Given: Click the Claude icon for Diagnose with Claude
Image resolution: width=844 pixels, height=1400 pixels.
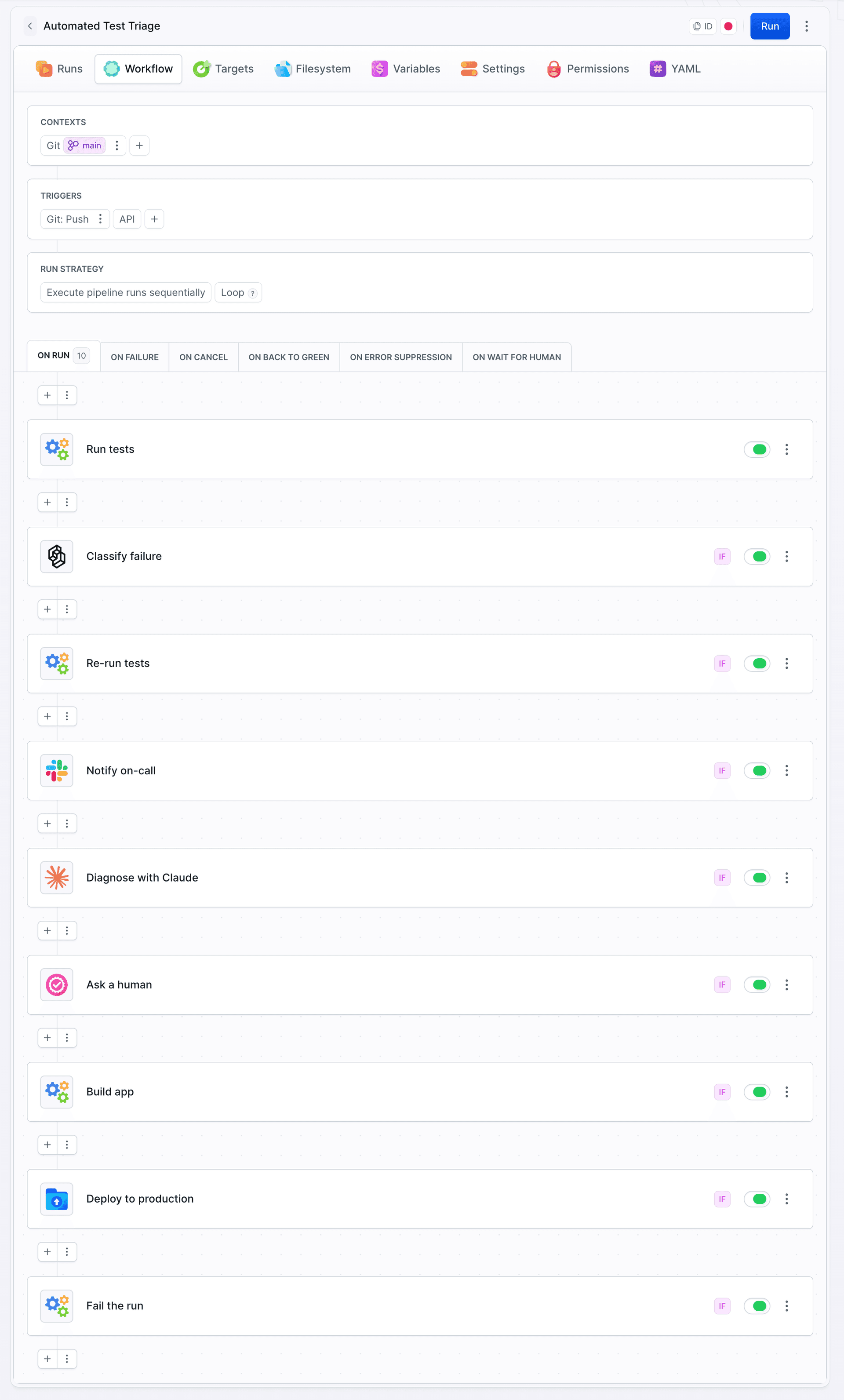Looking at the screenshot, I should [57, 878].
